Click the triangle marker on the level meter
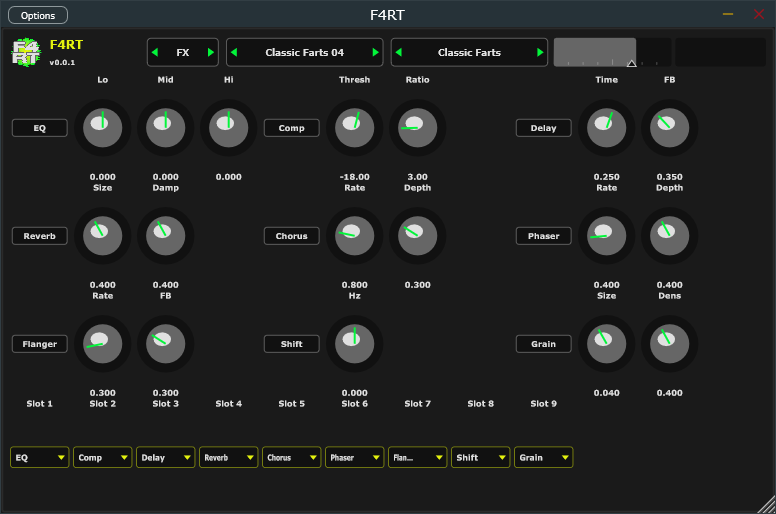 pos(631,63)
